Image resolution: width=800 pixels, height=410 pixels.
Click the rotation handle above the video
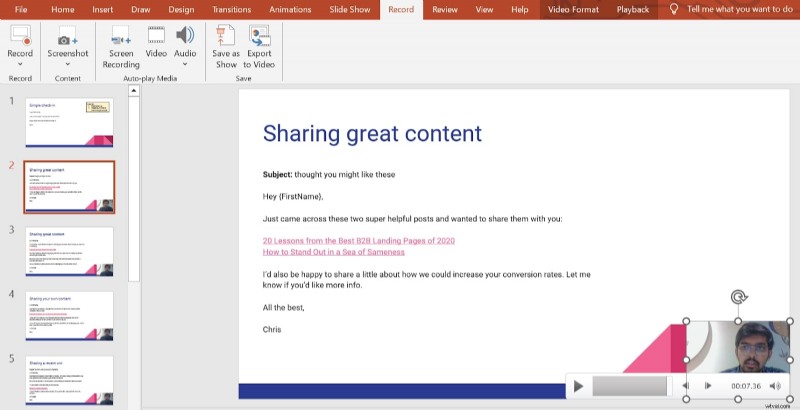738,297
